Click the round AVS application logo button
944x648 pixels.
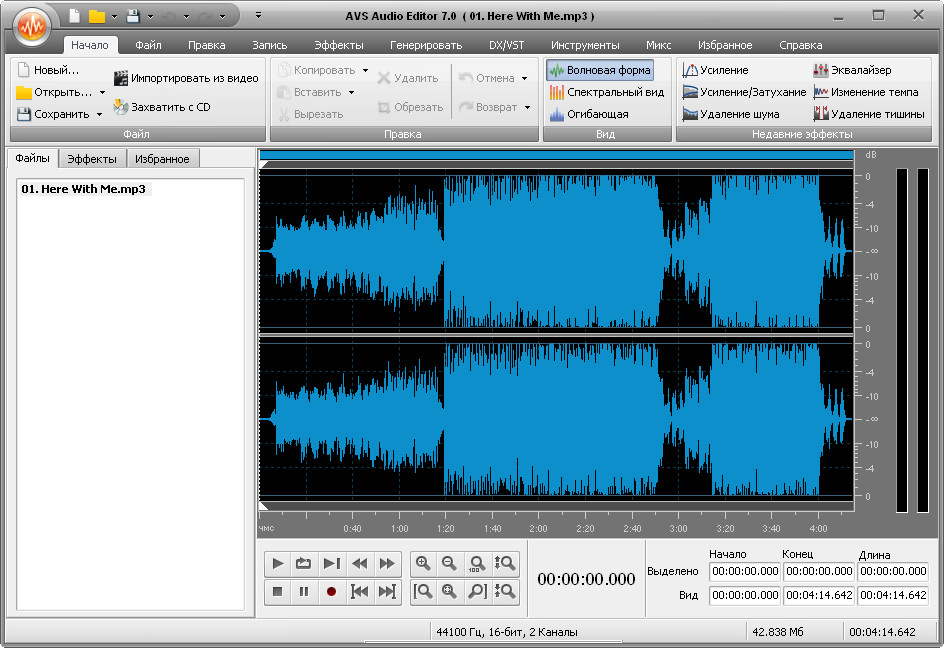coord(32,26)
